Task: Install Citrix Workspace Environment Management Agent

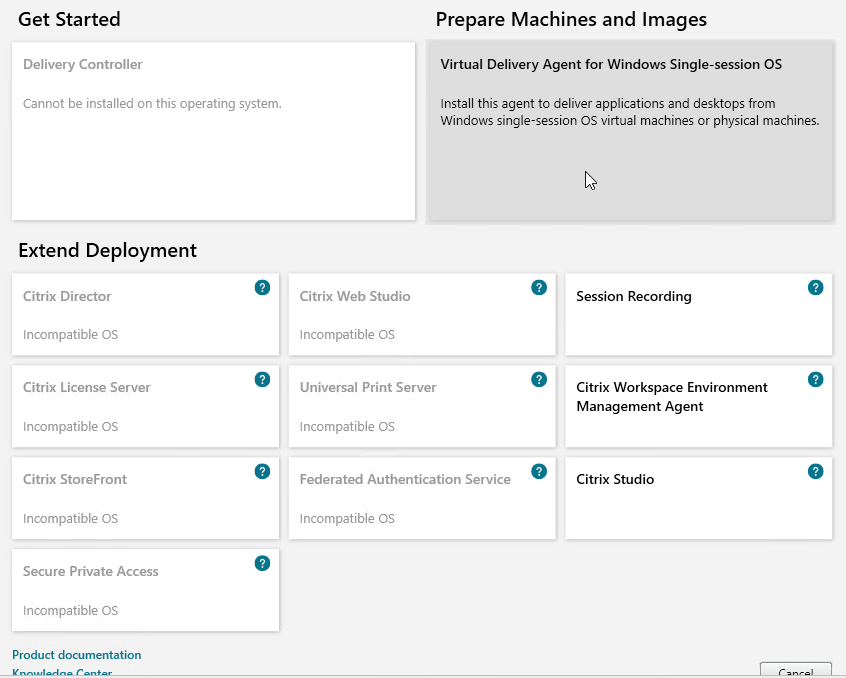Action: point(699,406)
